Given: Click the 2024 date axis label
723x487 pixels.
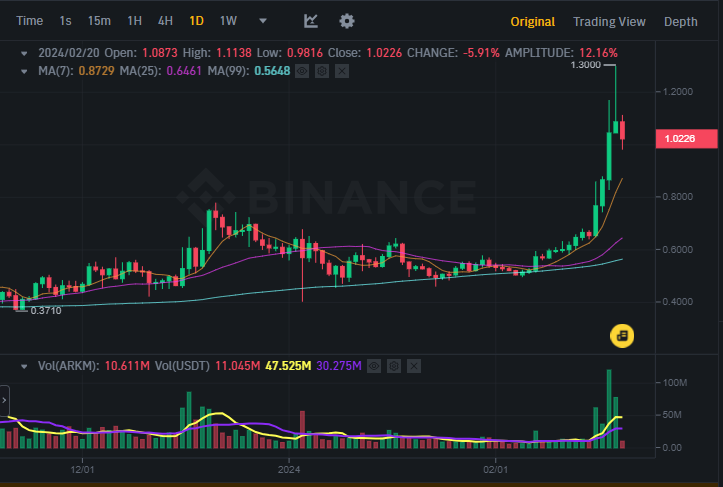Looking at the screenshot, I should click(x=289, y=470).
